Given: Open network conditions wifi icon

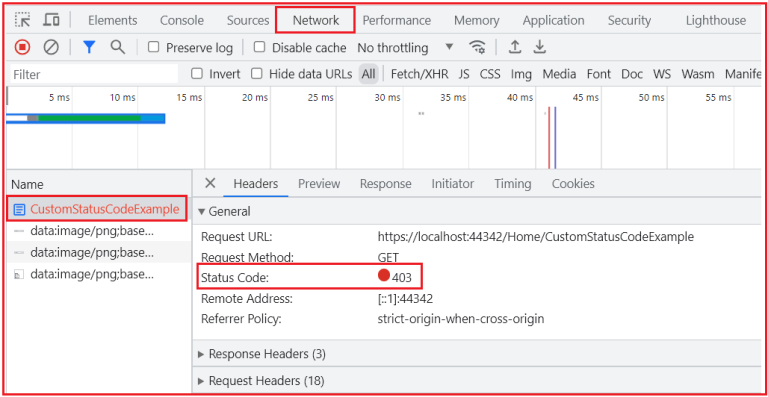Looking at the screenshot, I should click(477, 47).
